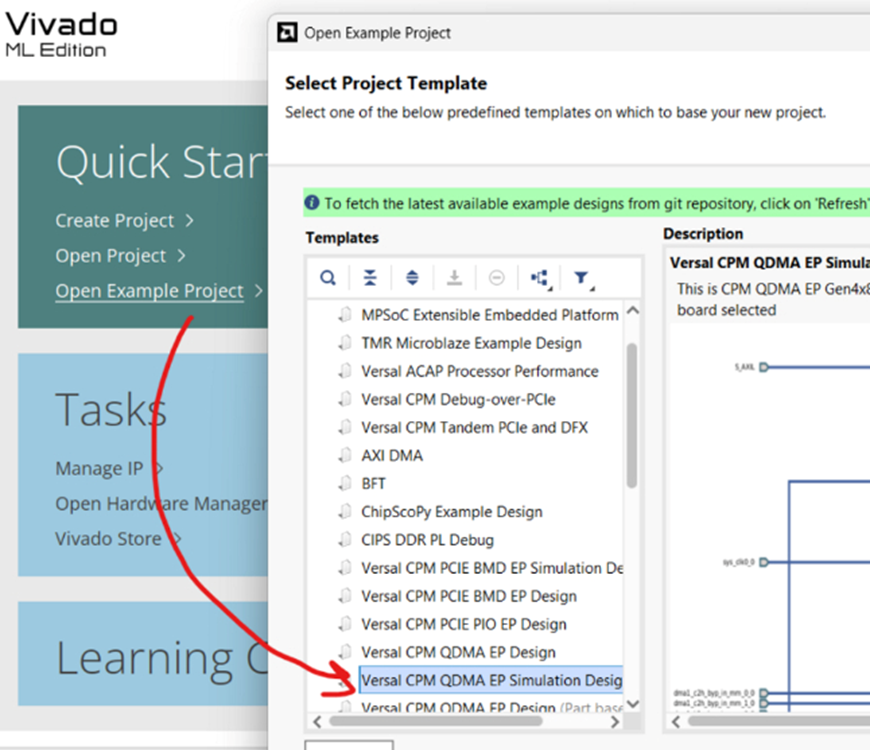870x750 pixels.
Task: Click the file icon beside ChipScoPy Example Design
Action: (x=345, y=511)
